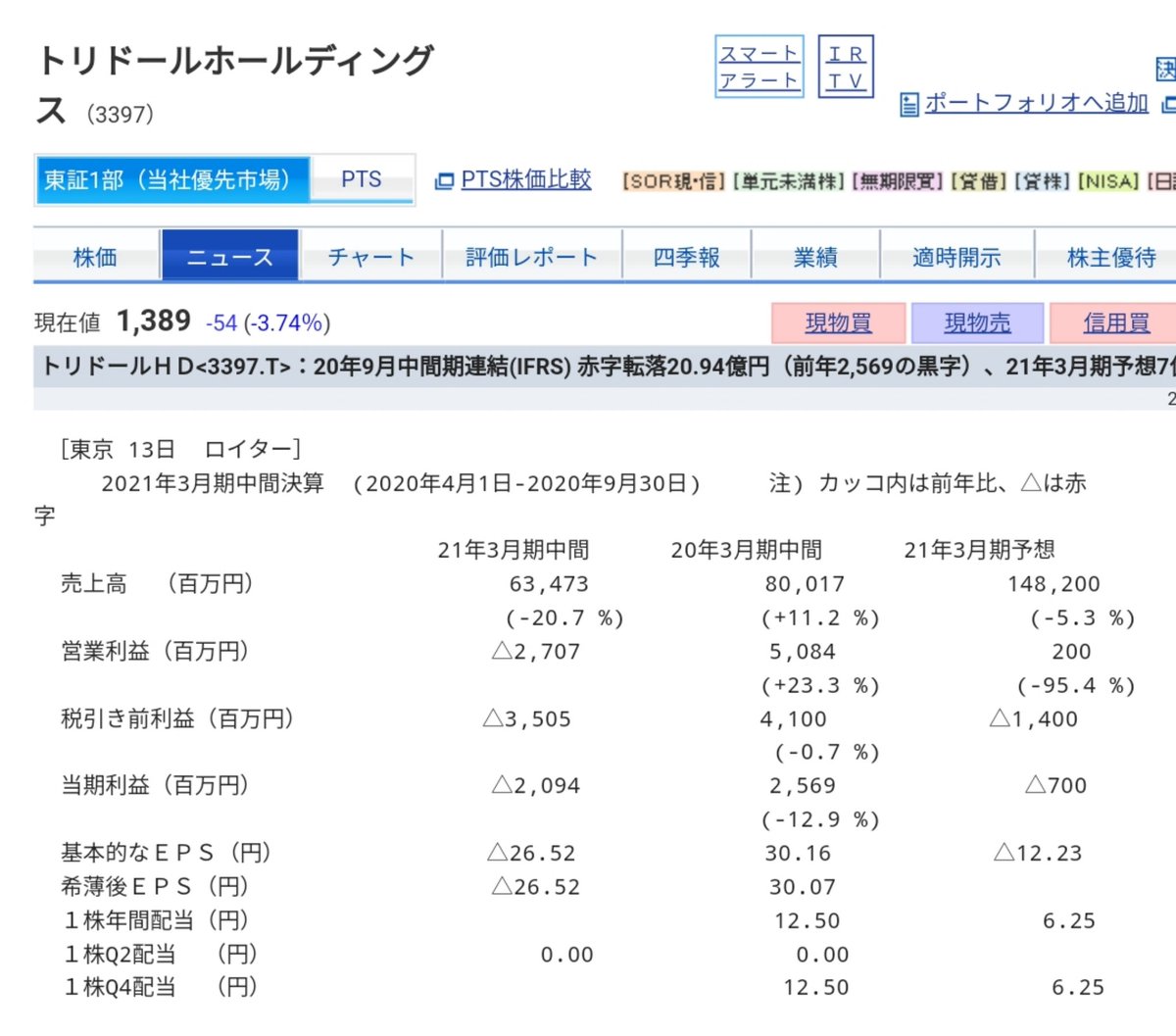Click the forecast EPS △12.23

pyautogui.click(x=1038, y=854)
